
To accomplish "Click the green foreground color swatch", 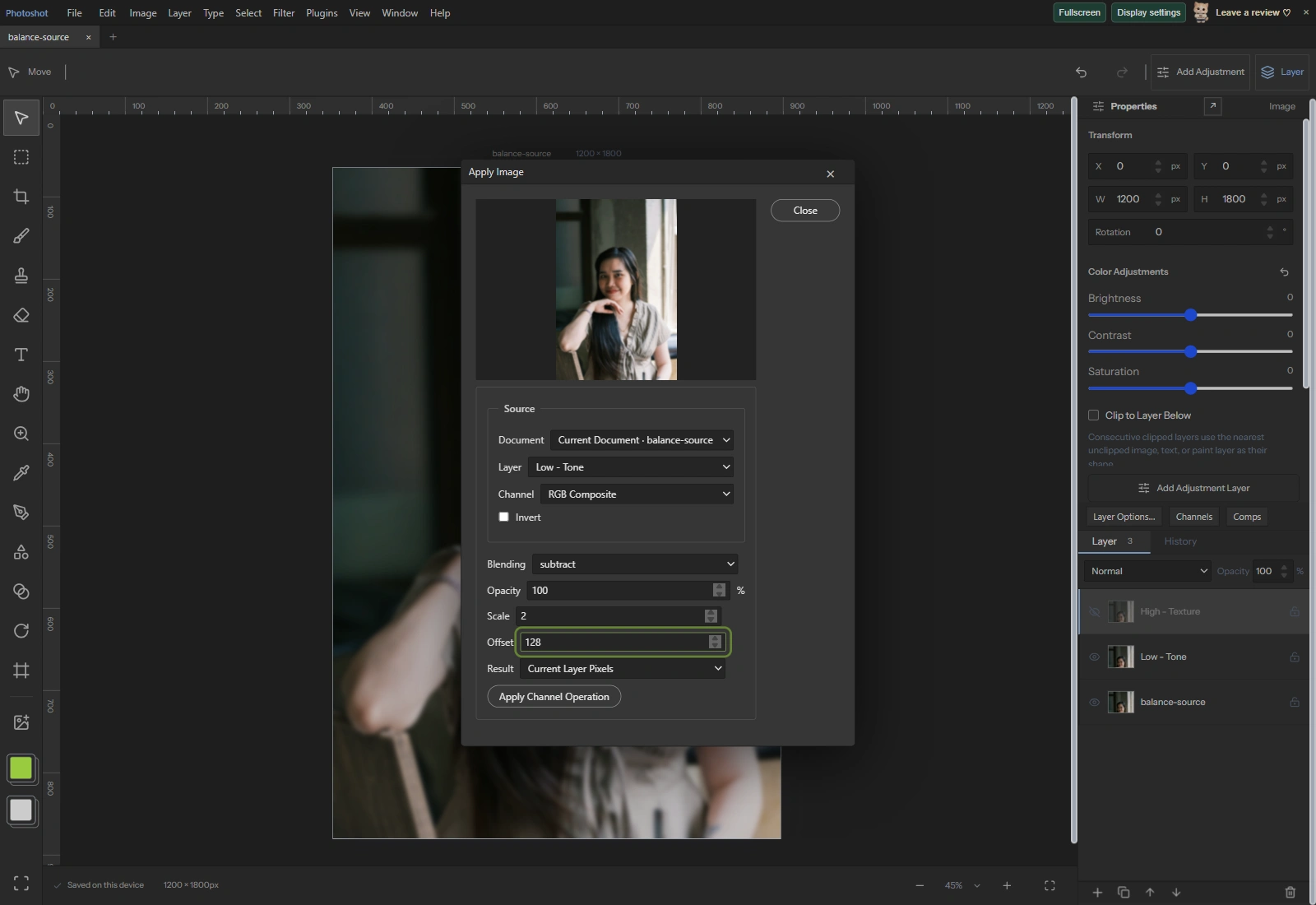I will (x=21, y=768).
